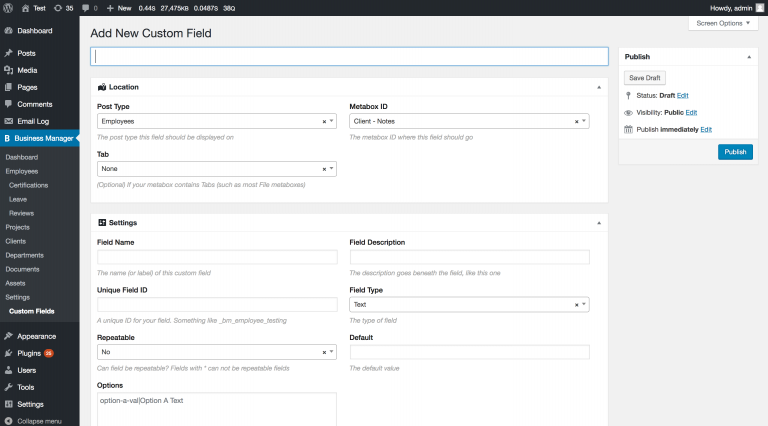Click the Field Name input box
The height and width of the screenshot is (426, 768).
pos(217,257)
